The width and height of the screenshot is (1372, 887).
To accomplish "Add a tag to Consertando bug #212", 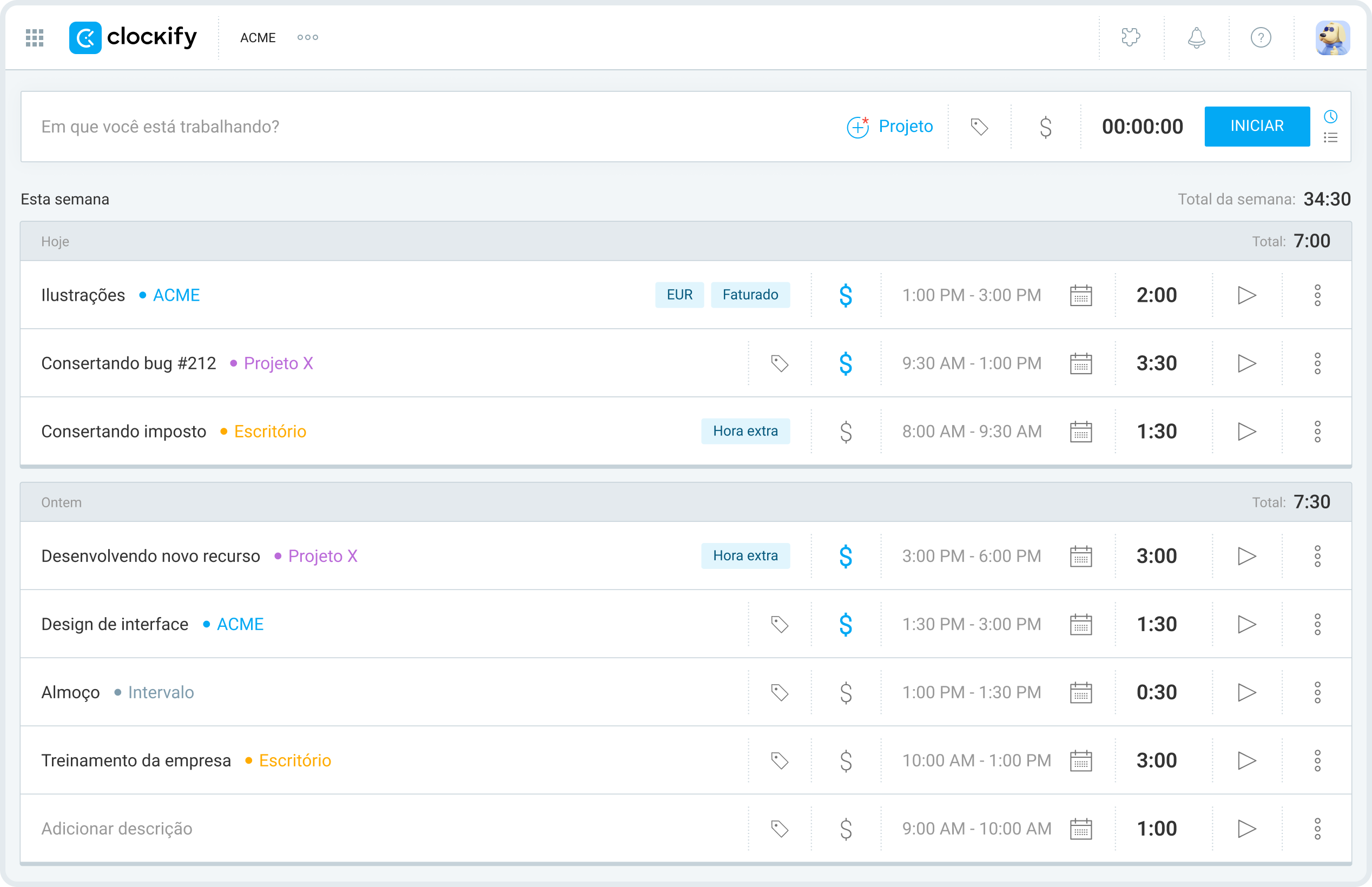I will coord(779,363).
